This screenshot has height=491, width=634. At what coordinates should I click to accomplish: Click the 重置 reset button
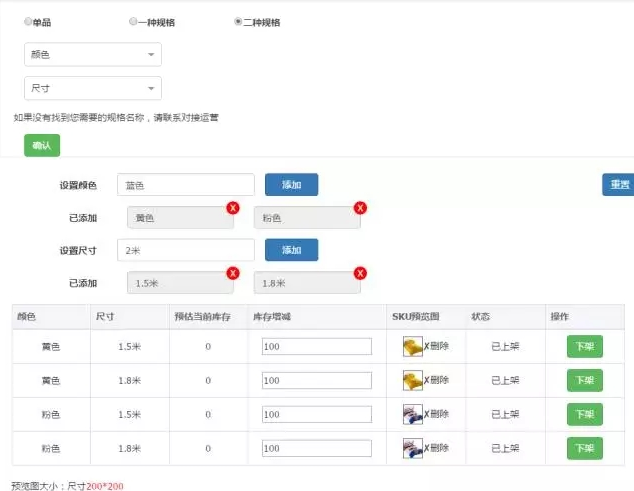pyautogui.click(x=619, y=185)
